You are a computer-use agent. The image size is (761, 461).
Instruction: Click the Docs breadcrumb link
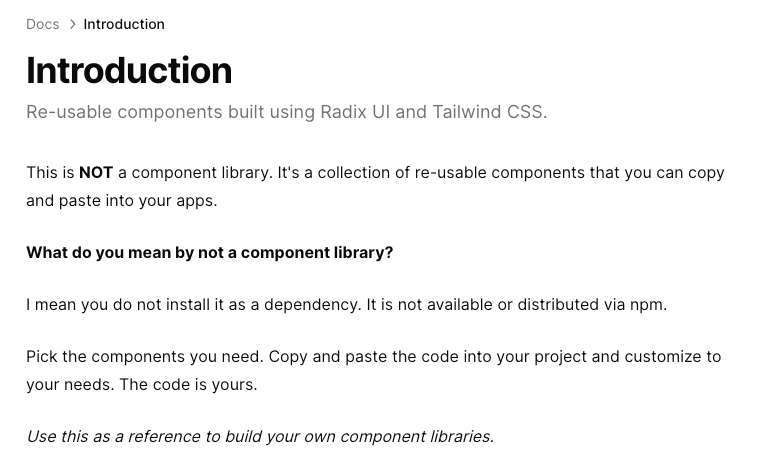pos(43,24)
